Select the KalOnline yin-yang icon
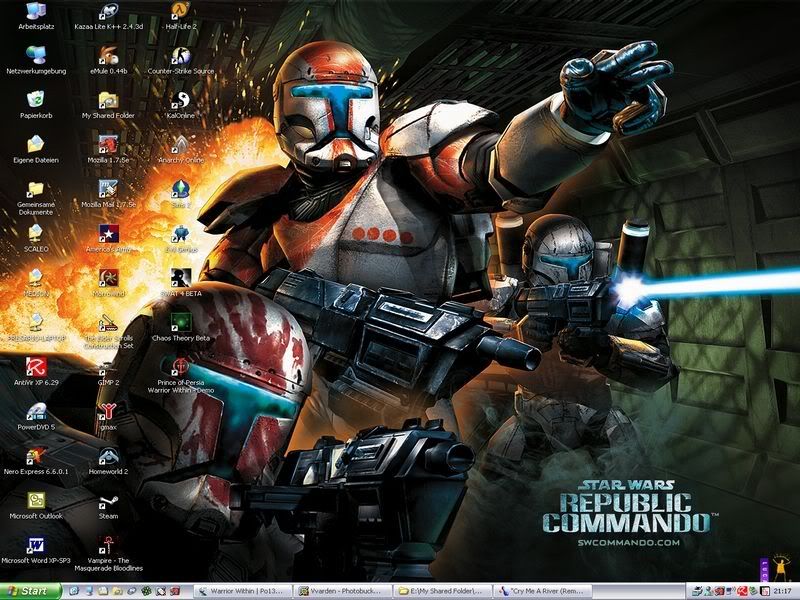The image size is (800, 600). (x=181, y=104)
